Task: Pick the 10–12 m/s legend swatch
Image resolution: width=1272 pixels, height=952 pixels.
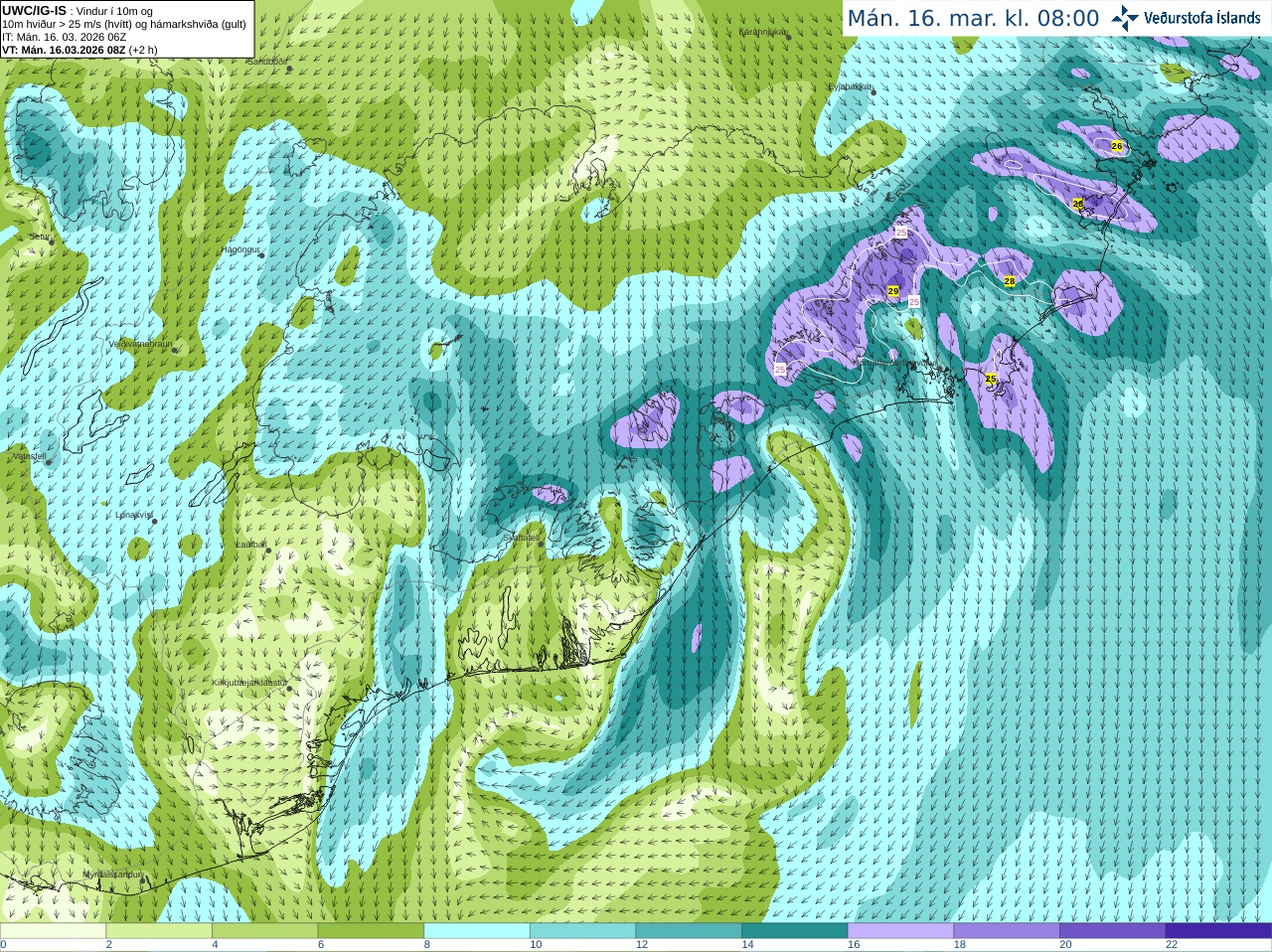Action: [582, 931]
